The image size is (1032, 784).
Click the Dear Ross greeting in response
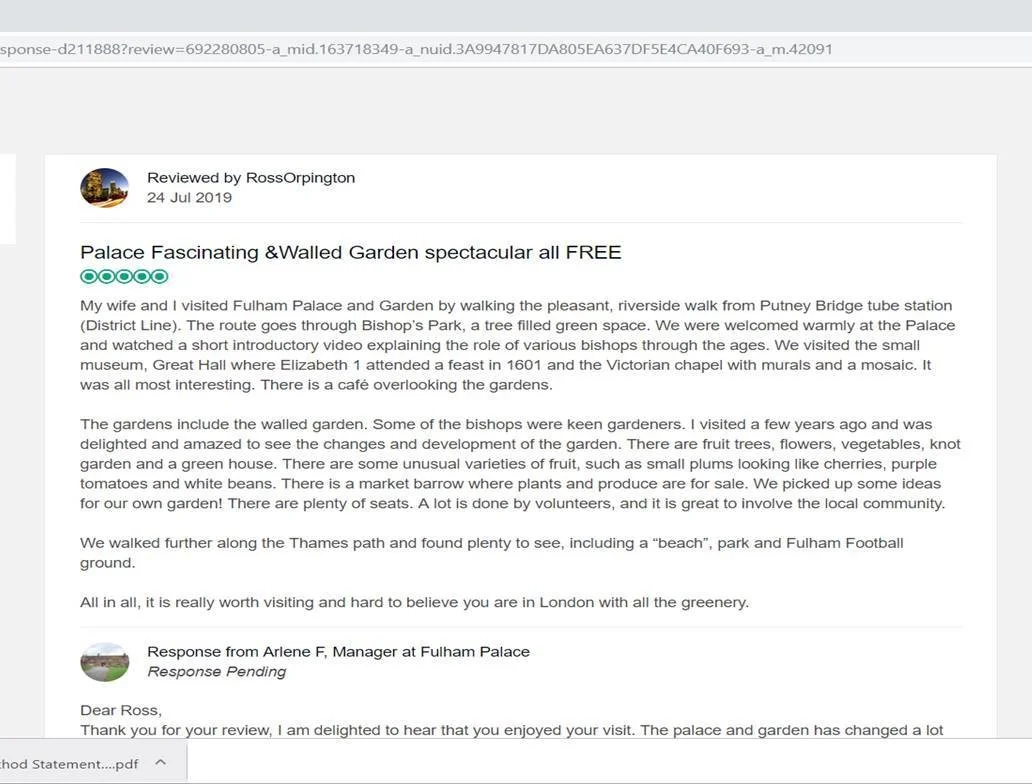pyautogui.click(x=121, y=710)
